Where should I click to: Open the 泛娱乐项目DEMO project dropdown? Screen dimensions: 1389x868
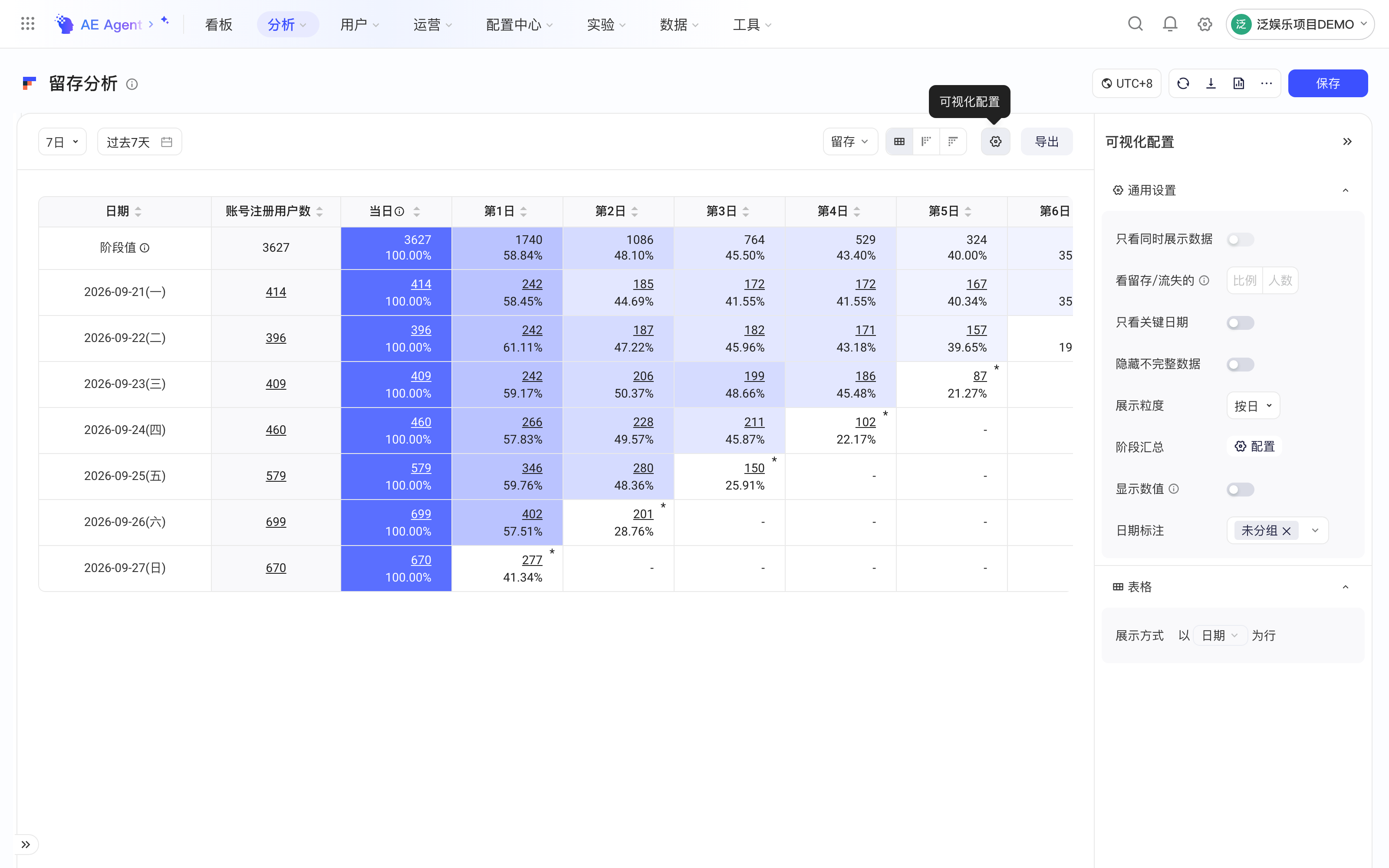[x=1300, y=24]
